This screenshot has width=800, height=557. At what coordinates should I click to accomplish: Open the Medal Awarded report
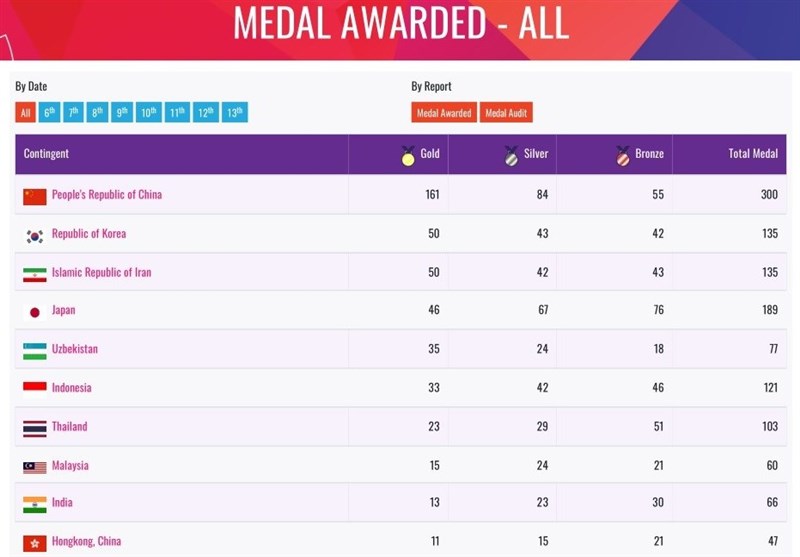click(443, 113)
